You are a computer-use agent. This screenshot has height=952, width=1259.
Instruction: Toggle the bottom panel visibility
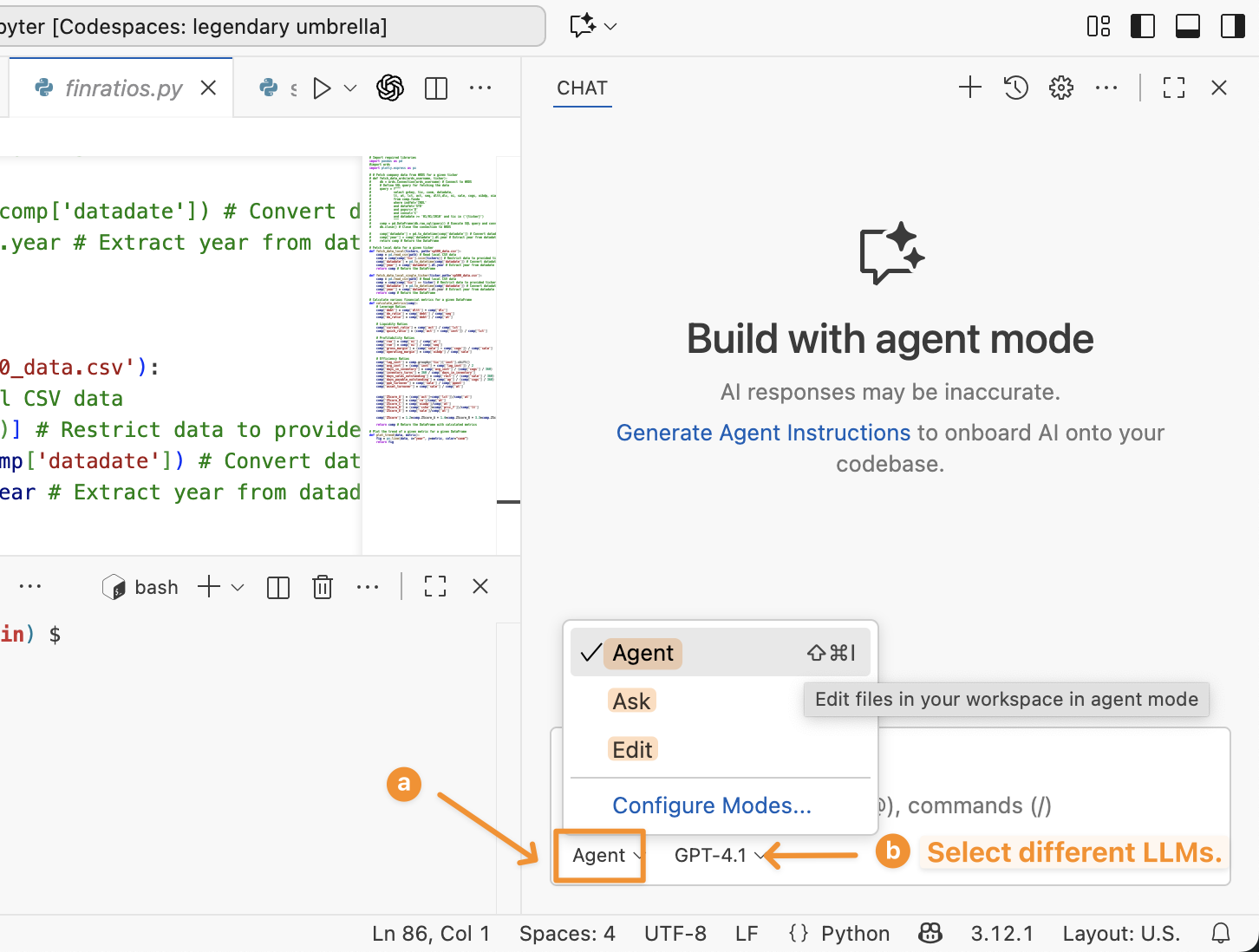click(x=1188, y=26)
